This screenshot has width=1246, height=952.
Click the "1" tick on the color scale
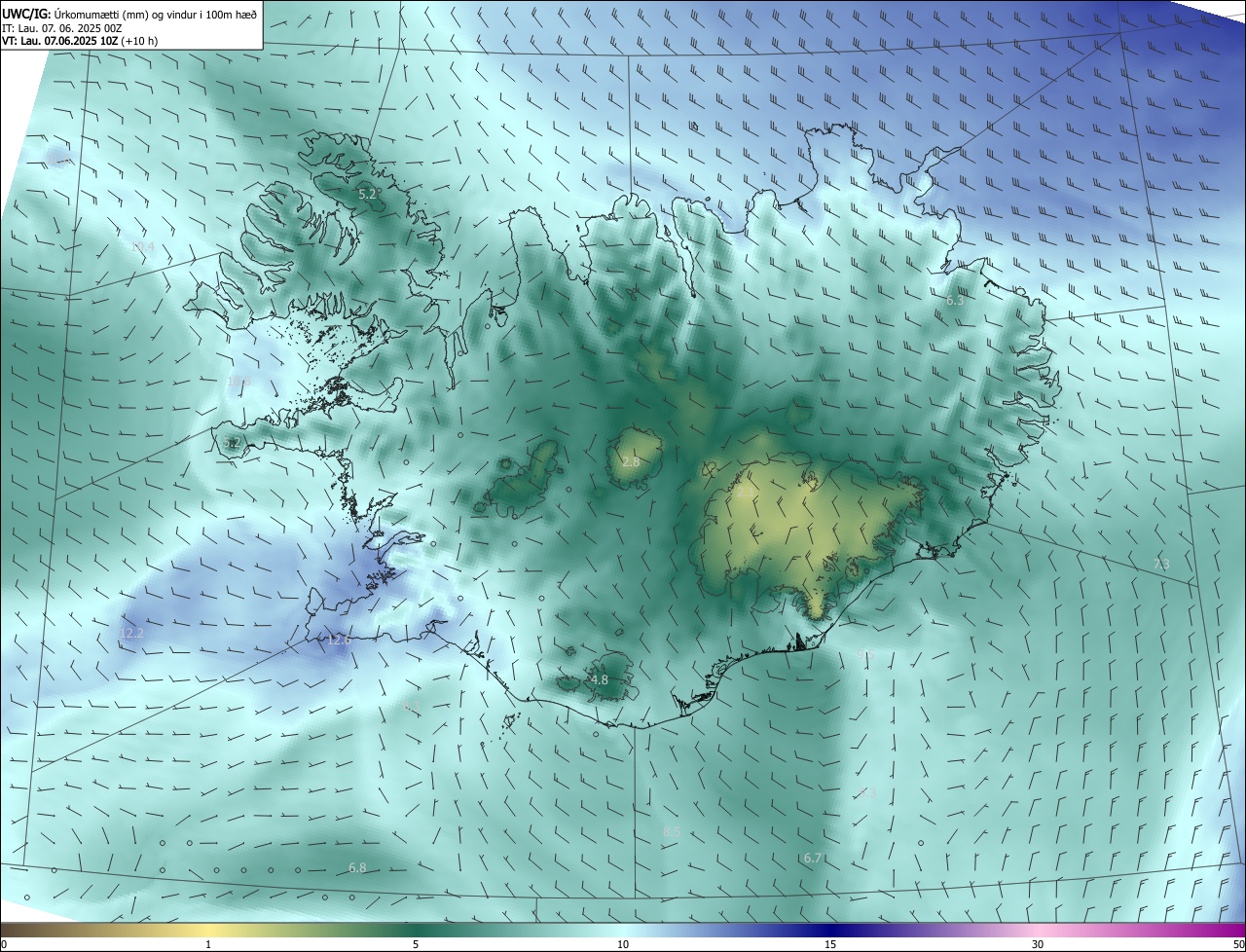point(208,944)
